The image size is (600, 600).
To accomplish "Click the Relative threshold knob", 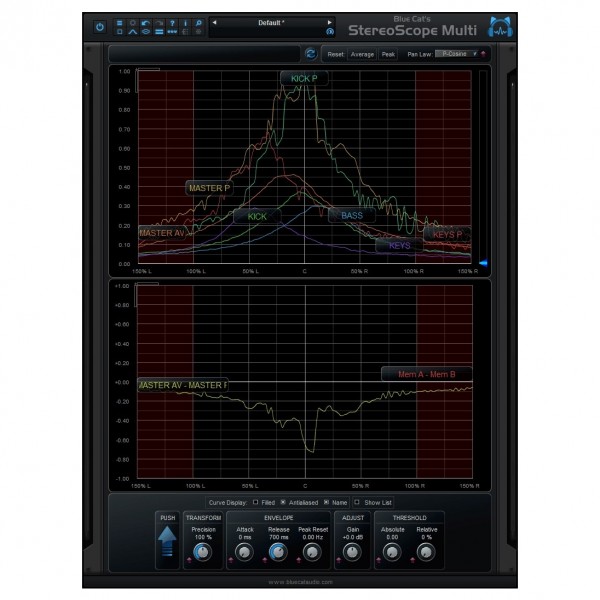I will coord(426,552).
